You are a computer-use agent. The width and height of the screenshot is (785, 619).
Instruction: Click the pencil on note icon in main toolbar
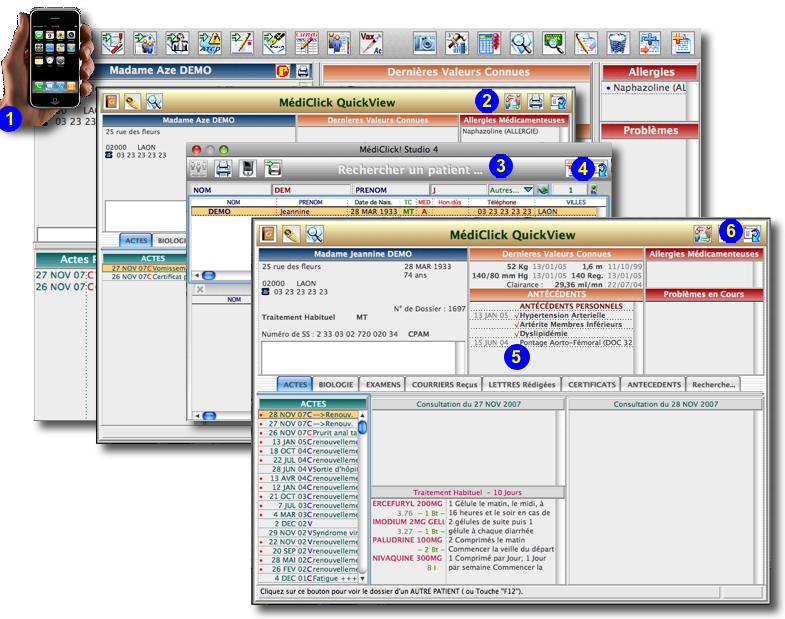click(242, 43)
